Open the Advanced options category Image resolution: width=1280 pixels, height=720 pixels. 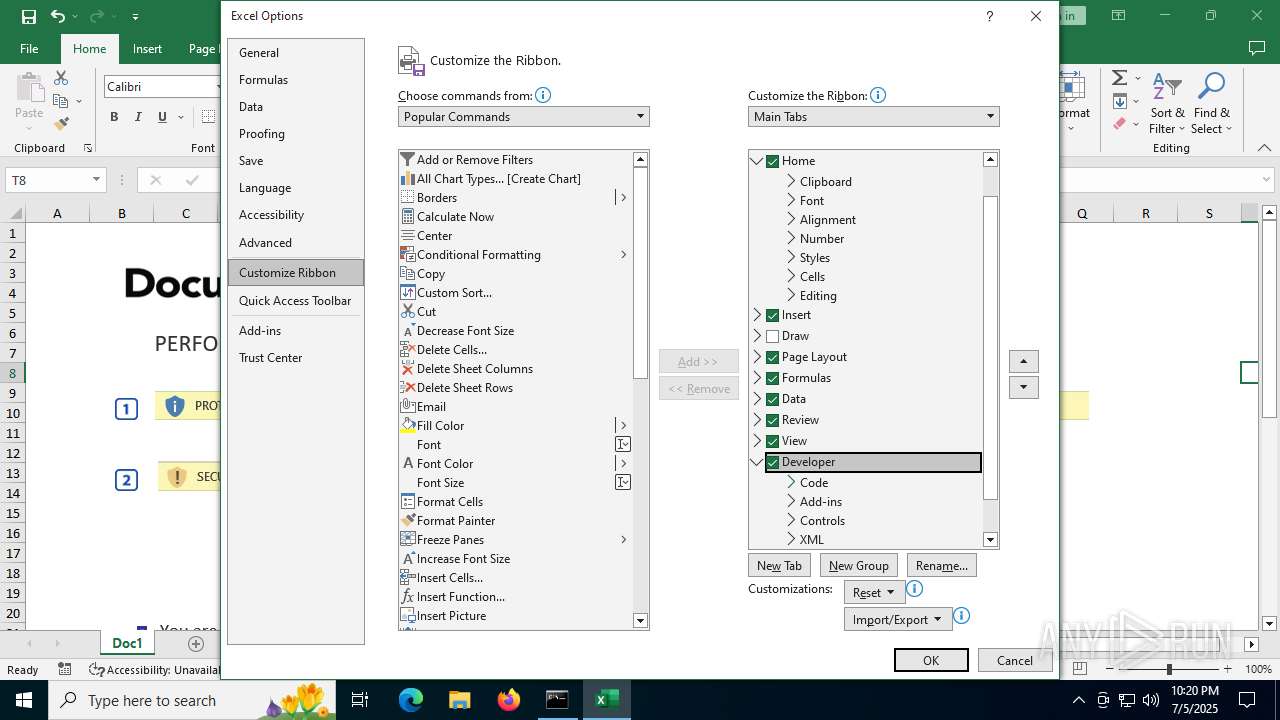(x=295, y=243)
